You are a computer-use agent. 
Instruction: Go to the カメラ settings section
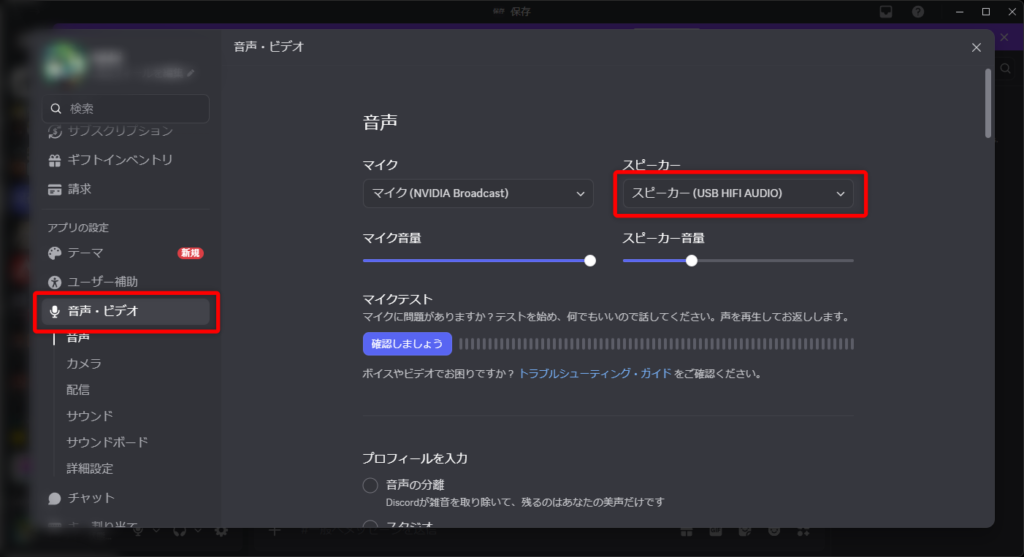click(x=84, y=364)
